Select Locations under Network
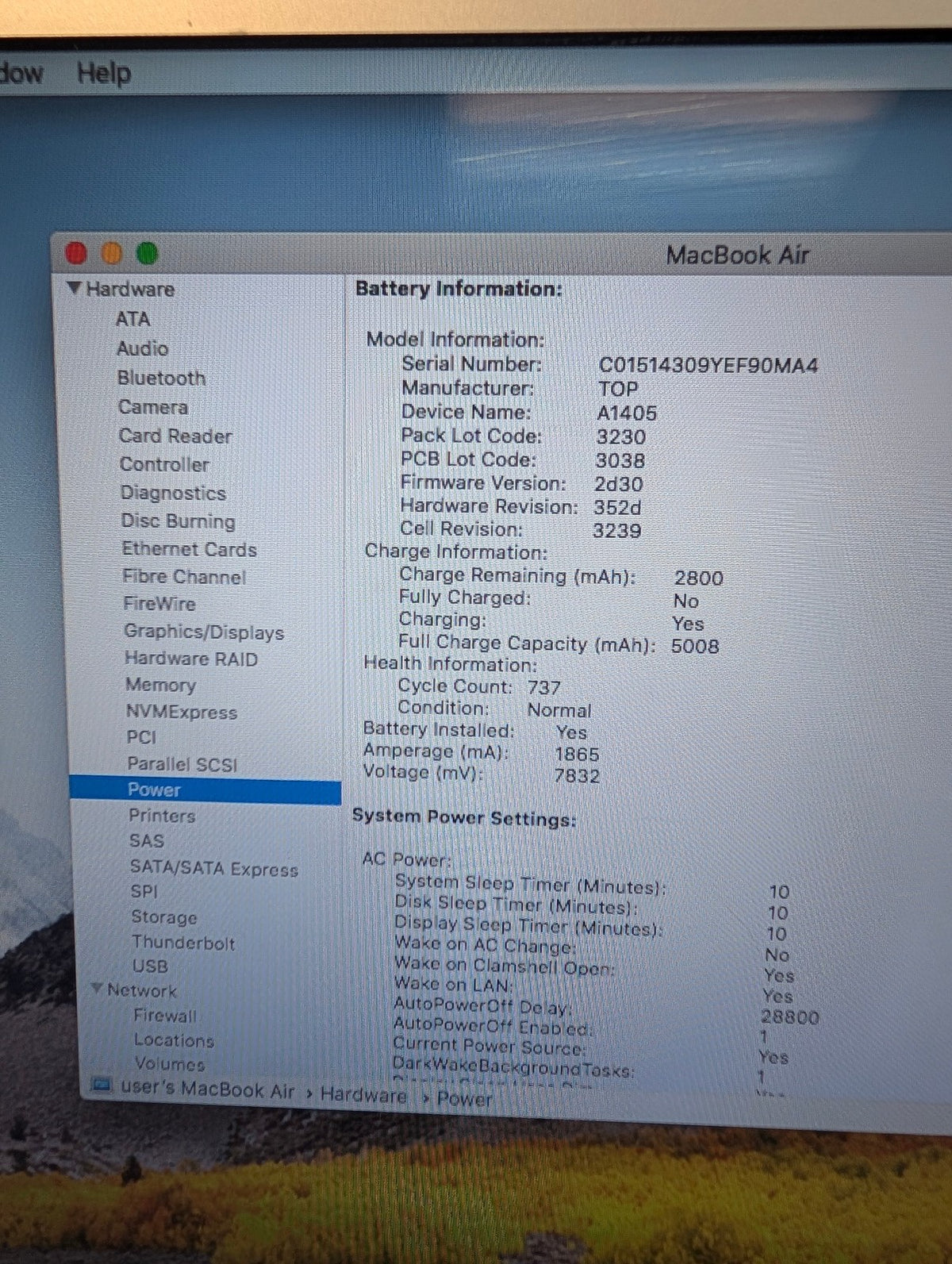This screenshot has width=952, height=1264. 175,1040
